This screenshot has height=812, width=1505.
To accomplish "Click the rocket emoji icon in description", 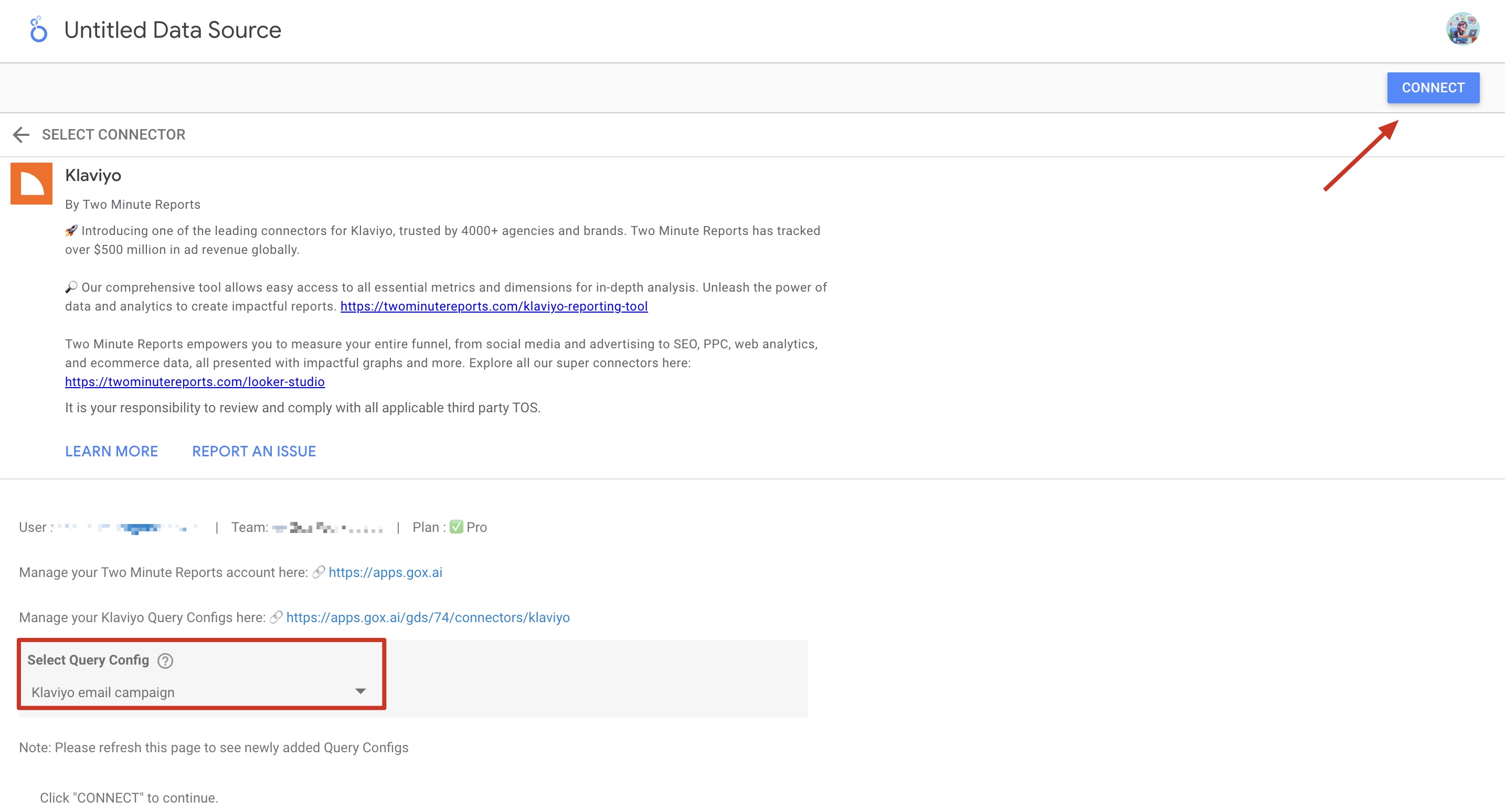I will (71, 231).
